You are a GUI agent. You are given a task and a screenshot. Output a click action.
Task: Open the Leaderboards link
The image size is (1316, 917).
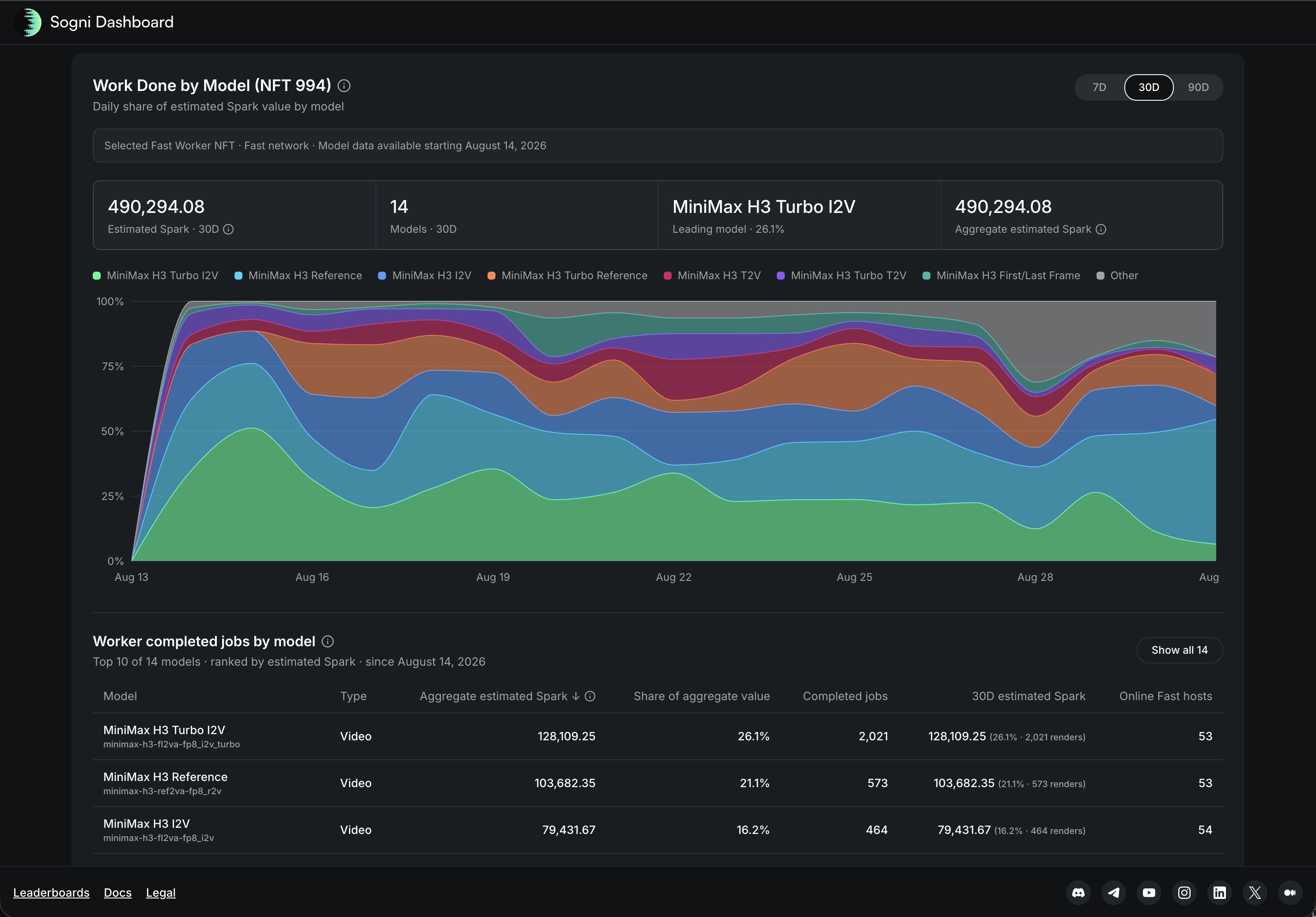[51, 893]
